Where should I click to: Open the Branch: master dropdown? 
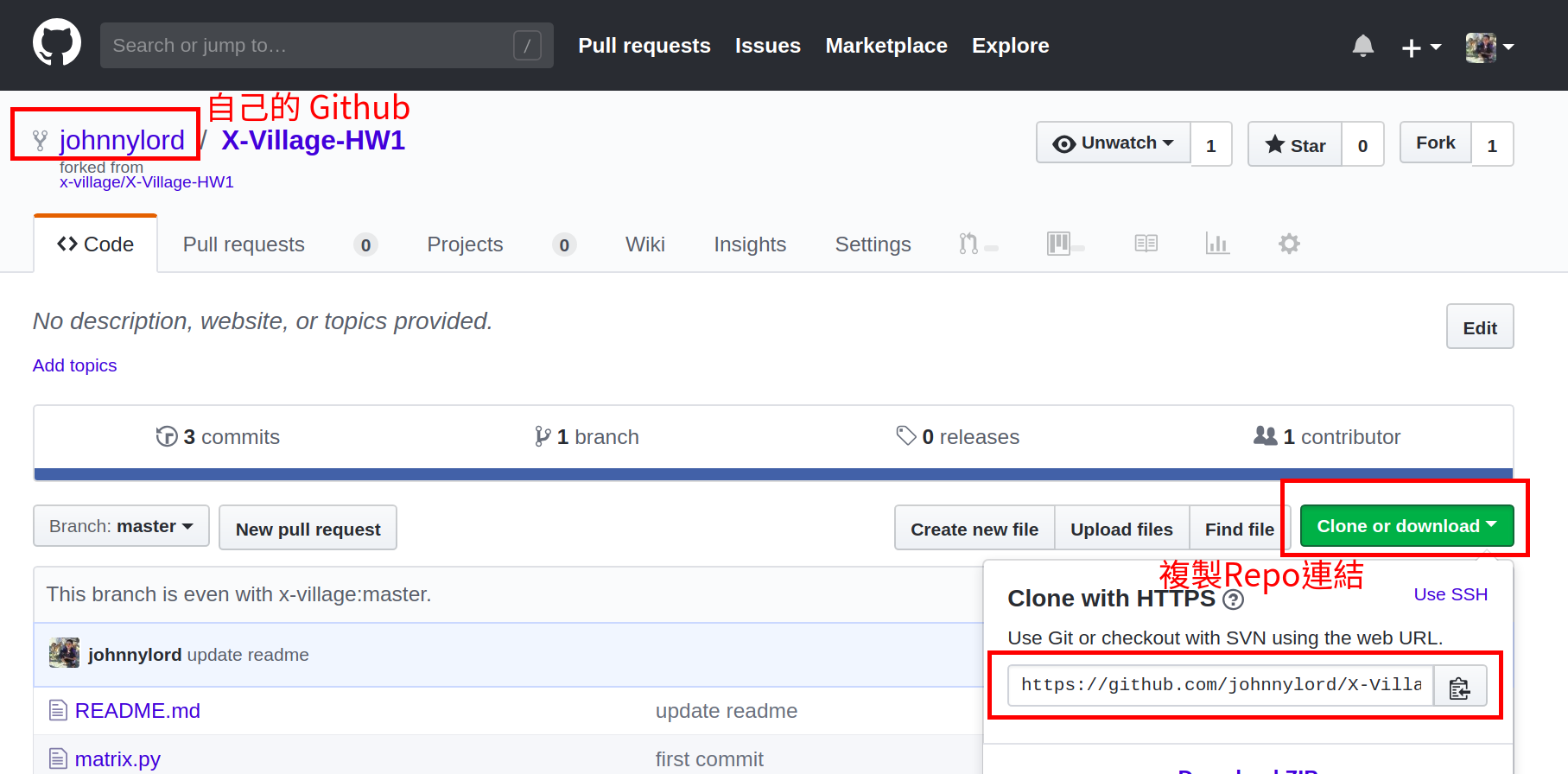(x=121, y=526)
